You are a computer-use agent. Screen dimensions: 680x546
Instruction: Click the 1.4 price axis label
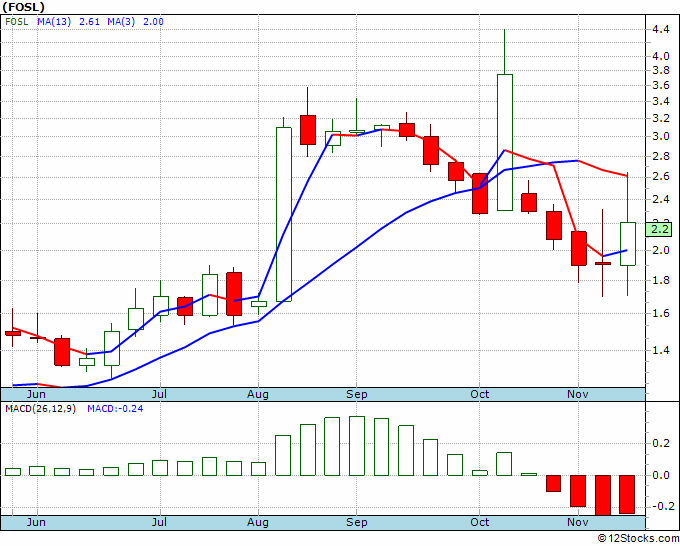[660, 350]
